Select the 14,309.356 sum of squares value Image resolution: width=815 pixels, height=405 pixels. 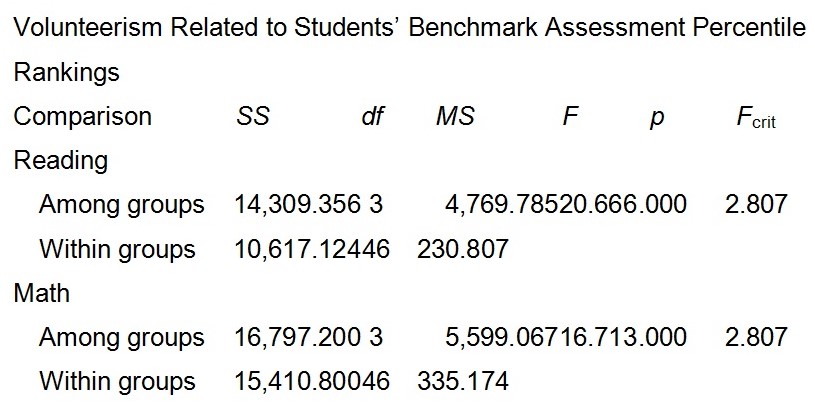click(298, 205)
